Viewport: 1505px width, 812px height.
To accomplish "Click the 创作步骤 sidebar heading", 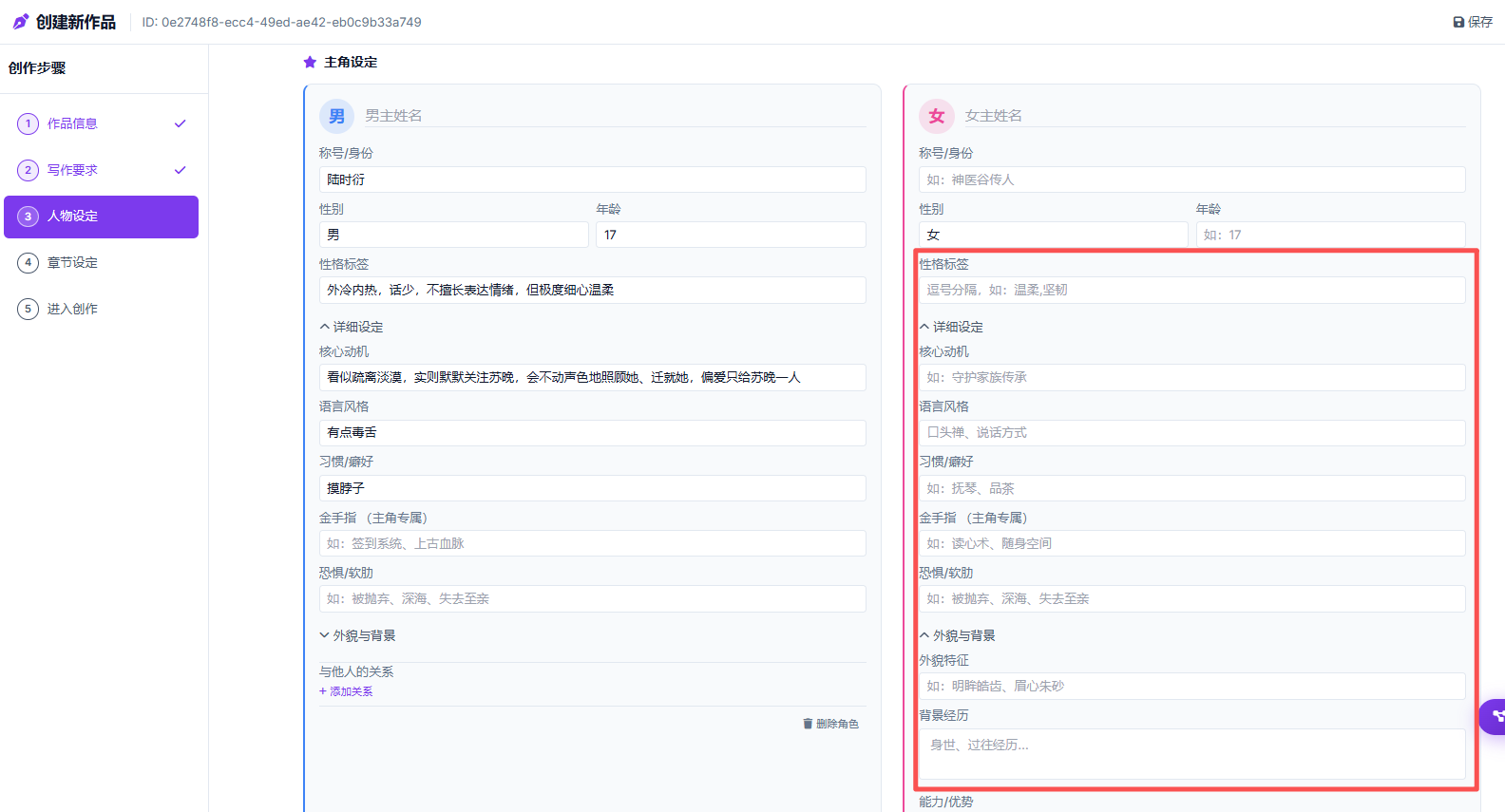I will pyautogui.click(x=37, y=68).
